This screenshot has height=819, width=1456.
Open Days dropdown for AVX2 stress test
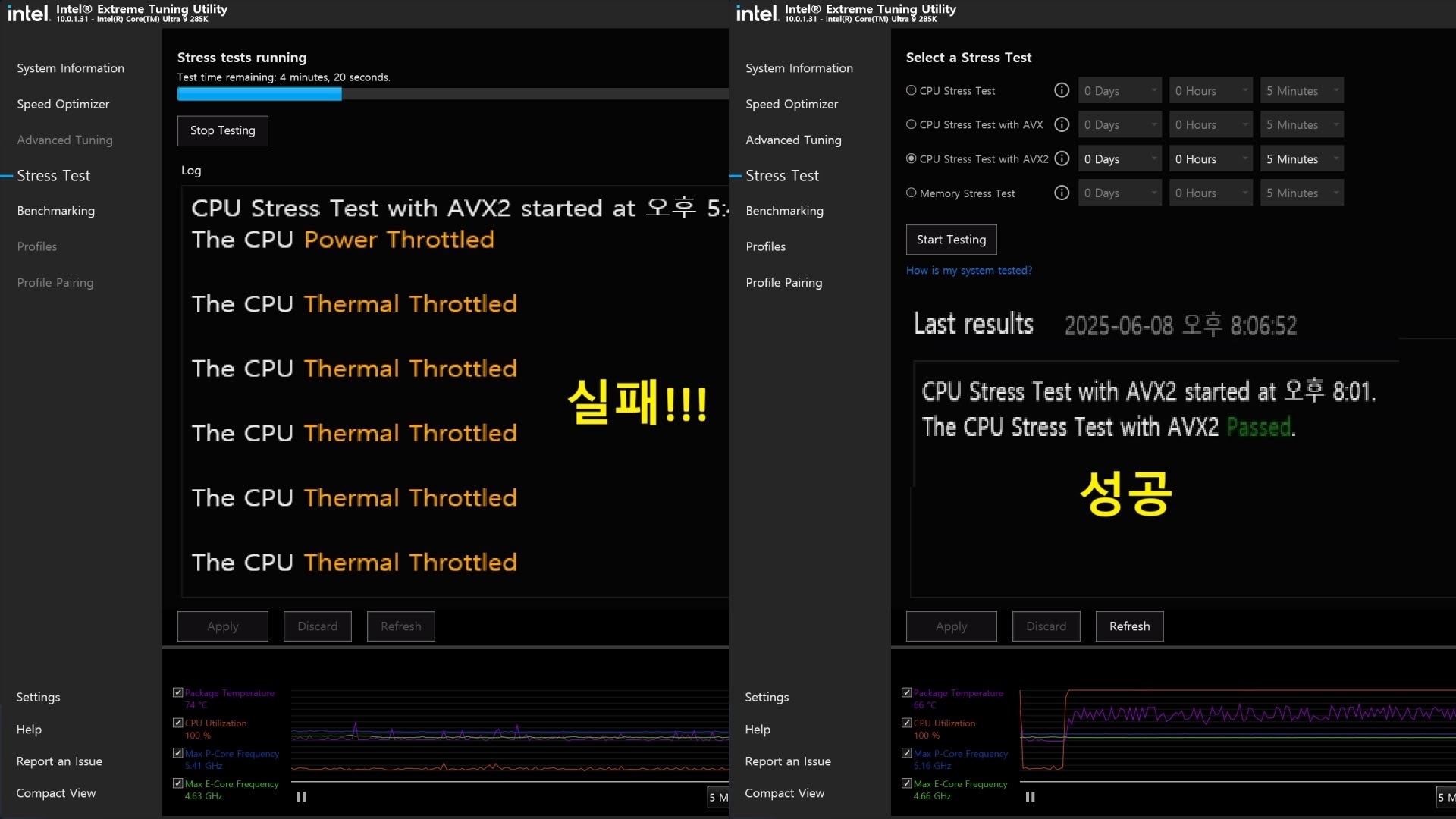click(x=1120, y=158)
